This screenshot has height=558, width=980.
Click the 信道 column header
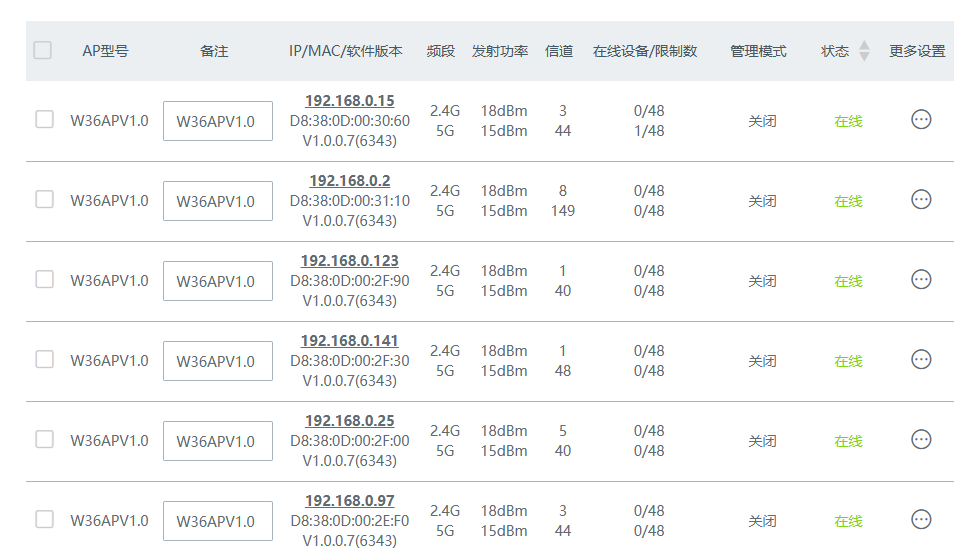(x=559, y=51)
